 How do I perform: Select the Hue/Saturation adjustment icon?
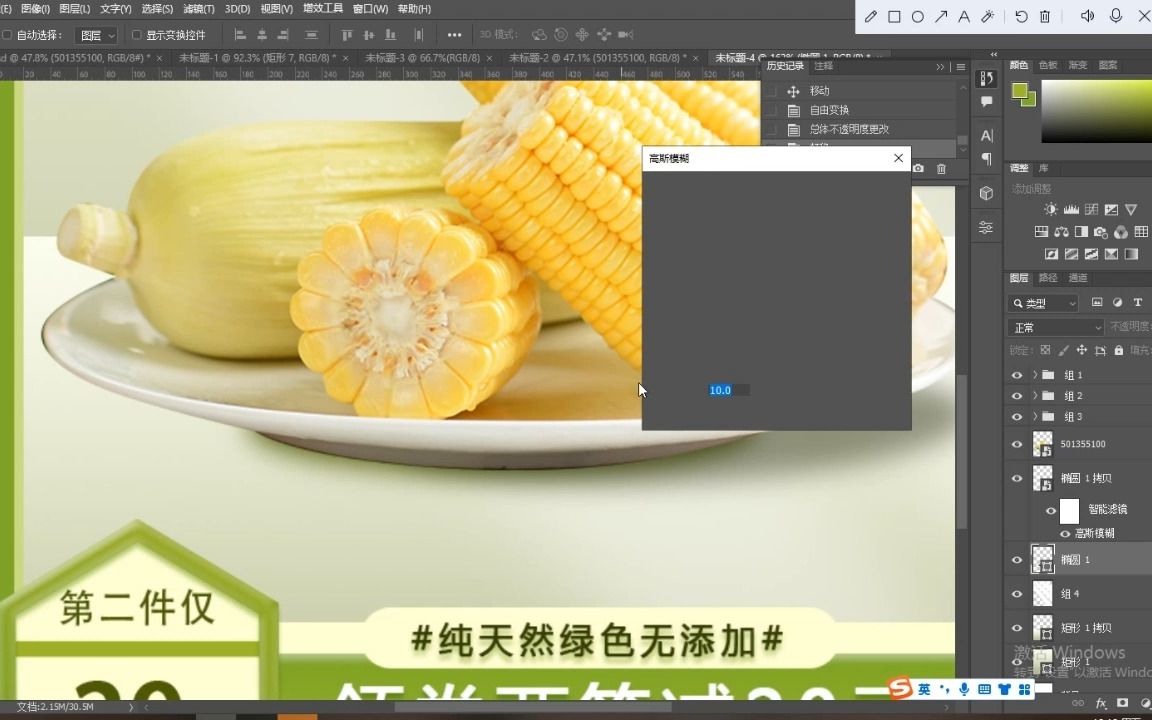1041,231
